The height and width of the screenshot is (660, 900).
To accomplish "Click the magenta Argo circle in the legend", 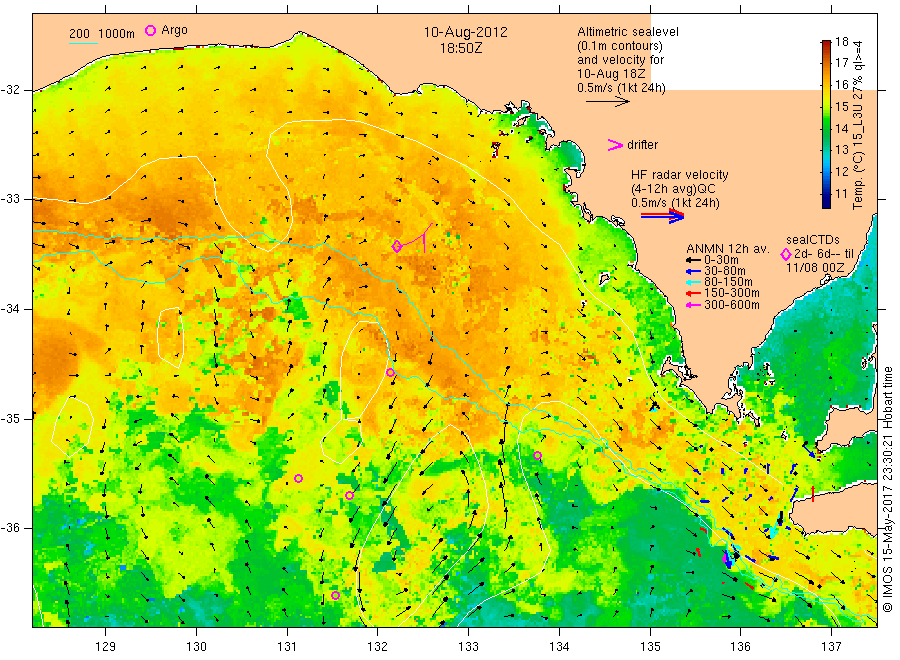I will pyautogui.click(x=150, y=30).
